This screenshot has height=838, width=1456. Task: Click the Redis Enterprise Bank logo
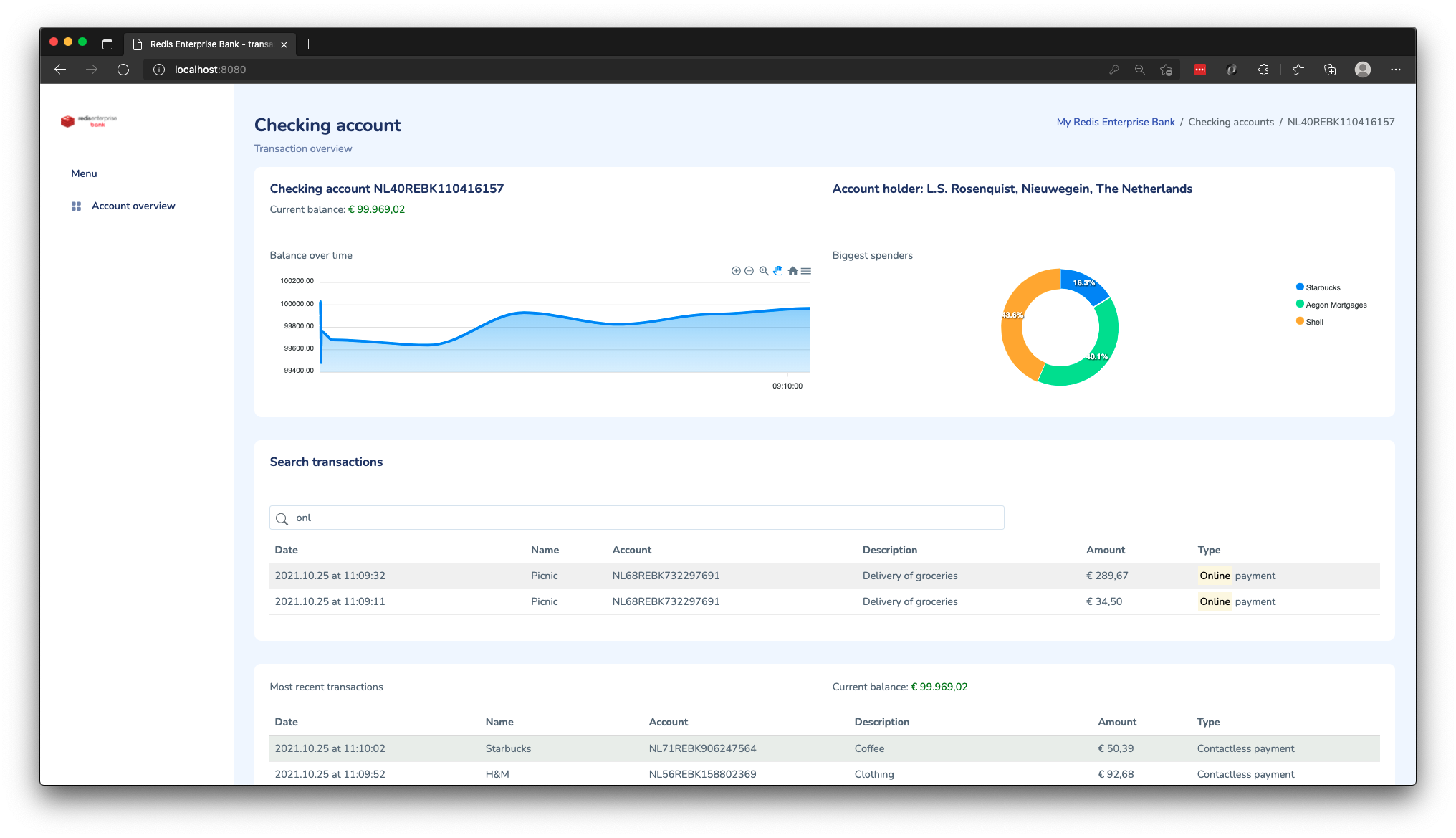pos(89,121)
